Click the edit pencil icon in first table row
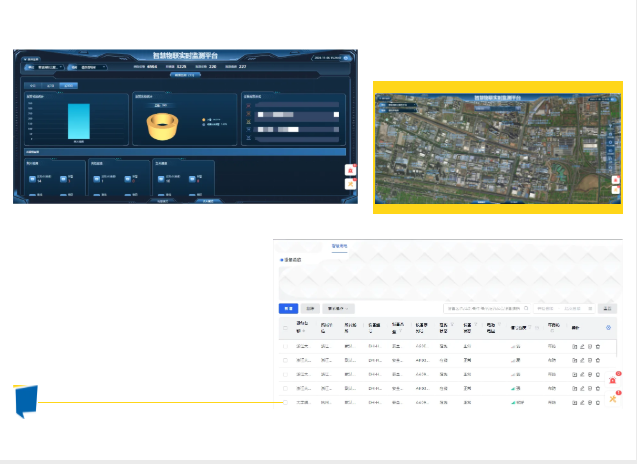Viewport: 637px width, 464px height. point(582,346)
